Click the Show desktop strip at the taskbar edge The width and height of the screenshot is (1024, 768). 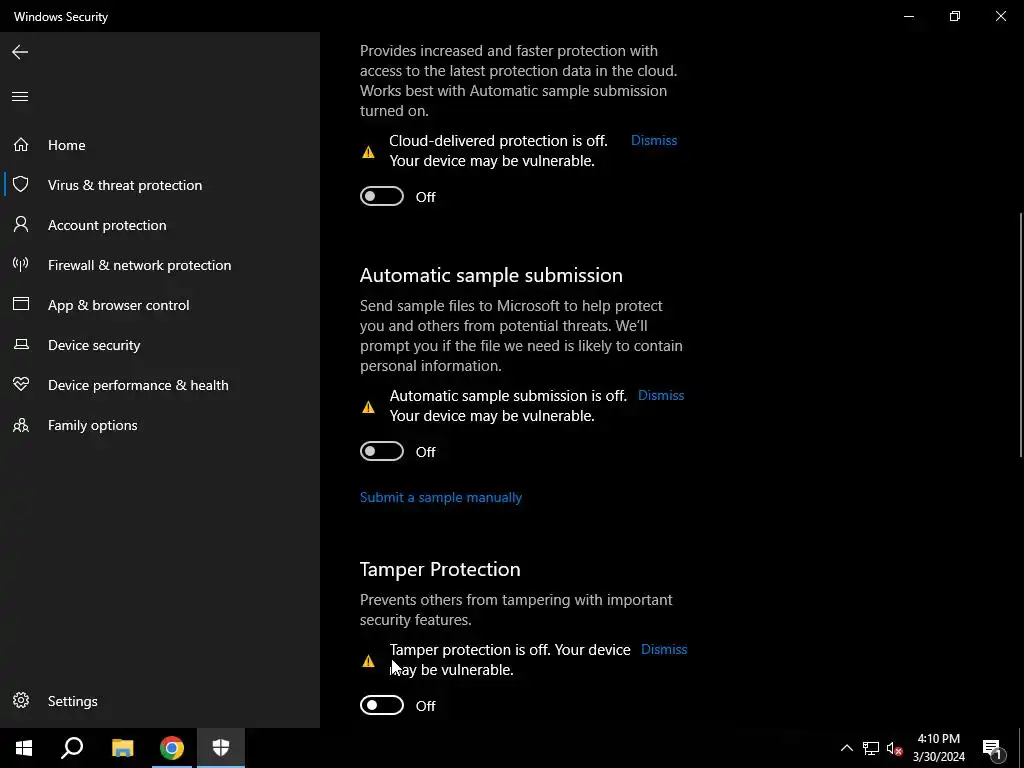tap(1021, 748)
